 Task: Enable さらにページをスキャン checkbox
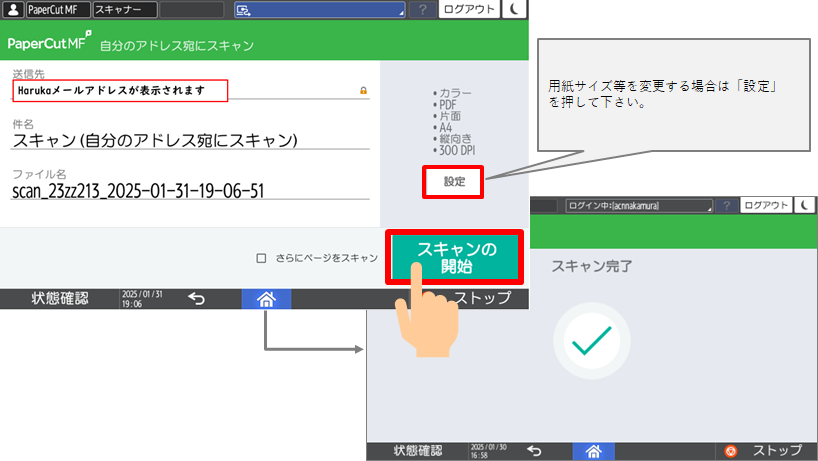tap(261, 258)
